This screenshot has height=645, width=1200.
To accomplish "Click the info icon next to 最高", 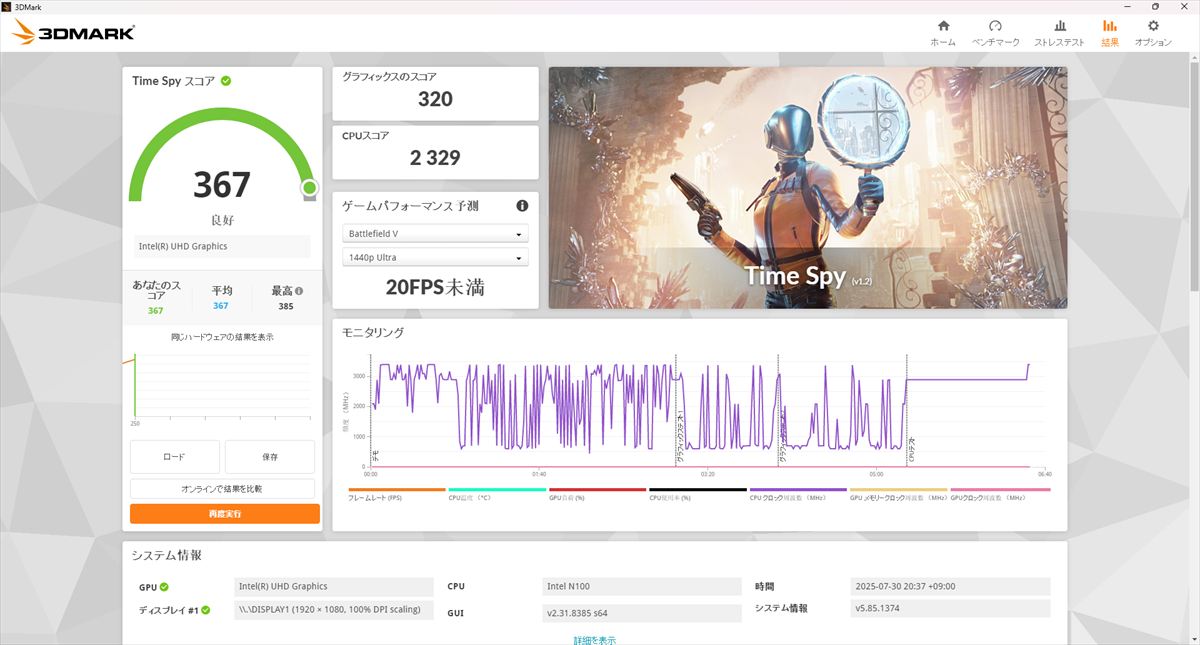I will coord(299,291).
